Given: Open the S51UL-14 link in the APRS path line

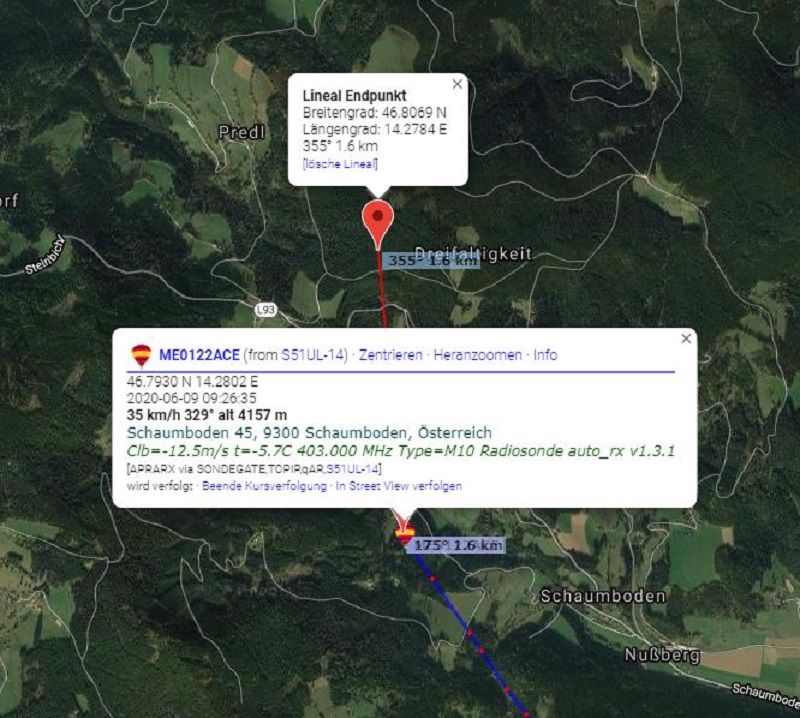Looking at the screenshot, I should pyautogui.click(x=353, y=469).
